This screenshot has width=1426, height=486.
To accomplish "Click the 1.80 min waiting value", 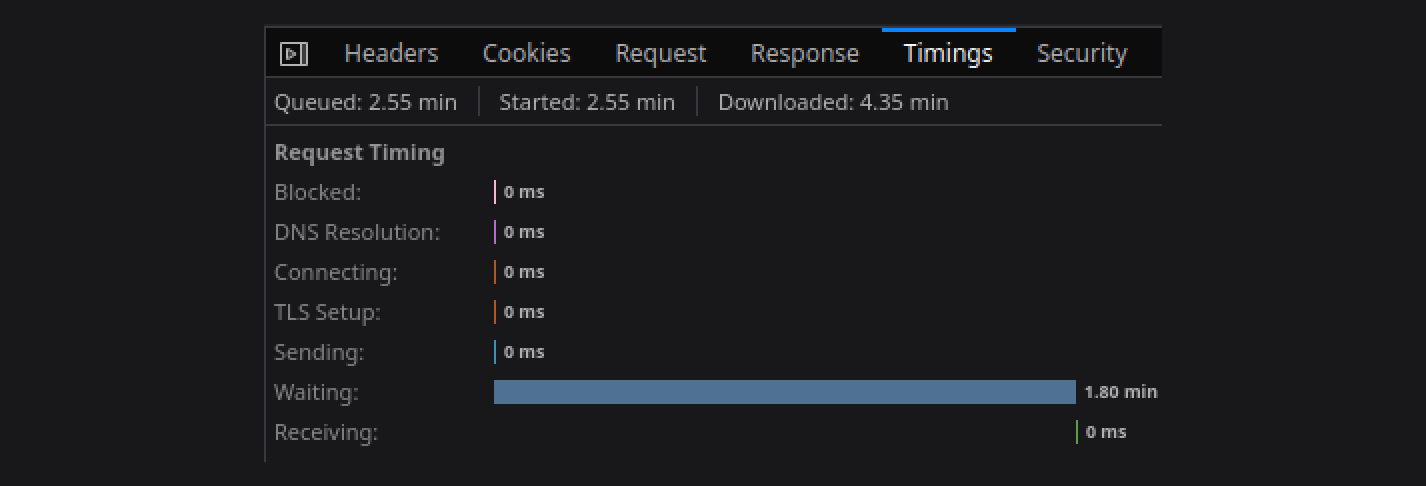I will tap(1121, 392).
